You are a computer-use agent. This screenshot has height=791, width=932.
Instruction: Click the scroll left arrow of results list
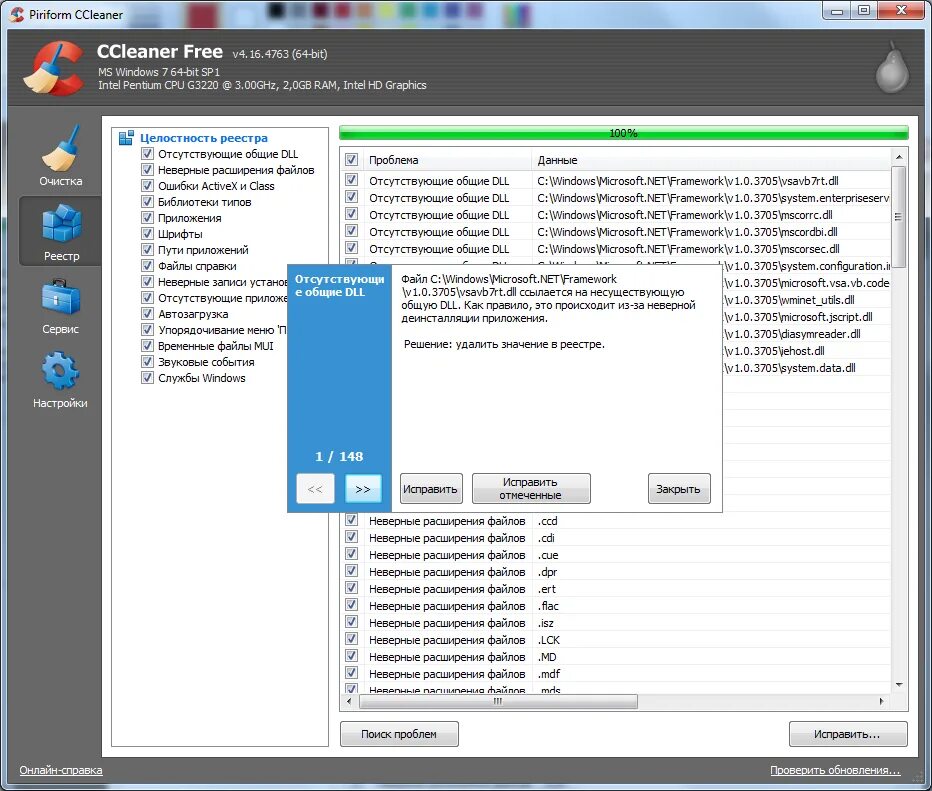tap(349, 701)
